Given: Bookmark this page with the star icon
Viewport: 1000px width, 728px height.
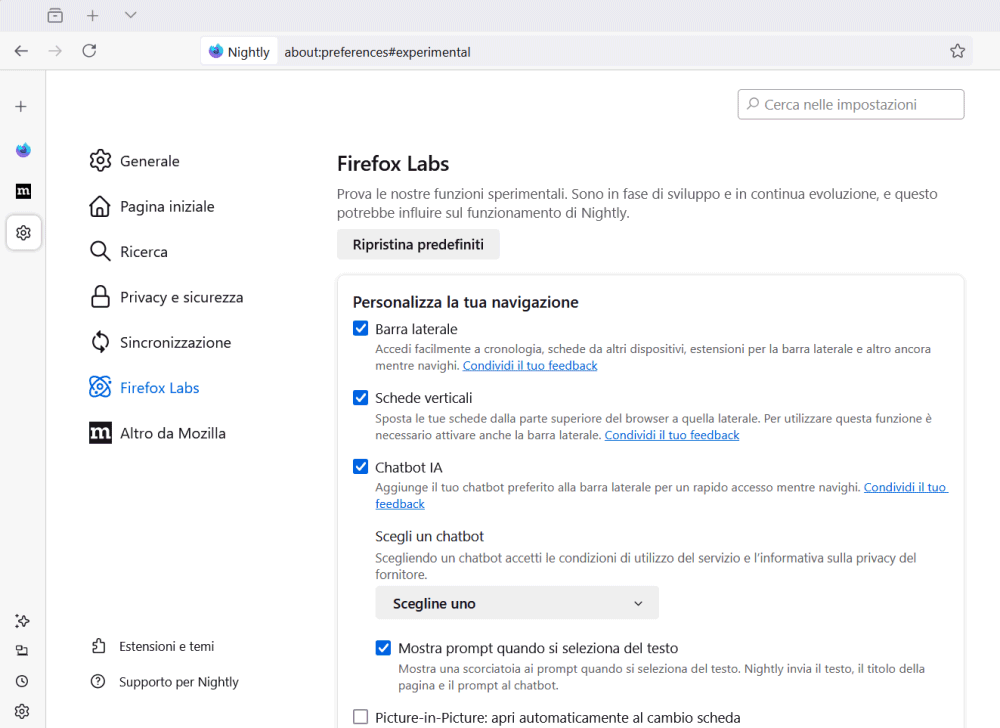Looking at the screenshot, I should pyautogui.click(x=957, y=51).
